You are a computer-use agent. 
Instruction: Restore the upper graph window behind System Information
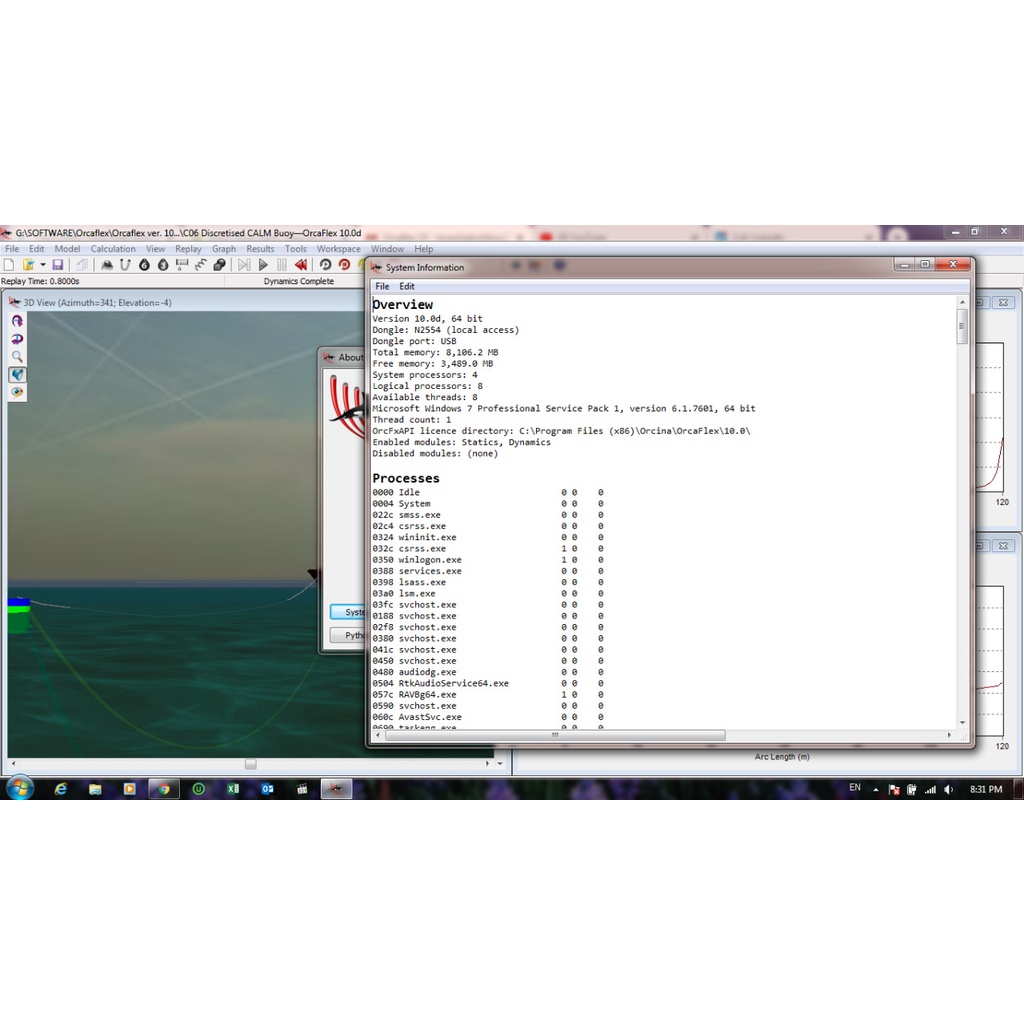coord(980,302)
